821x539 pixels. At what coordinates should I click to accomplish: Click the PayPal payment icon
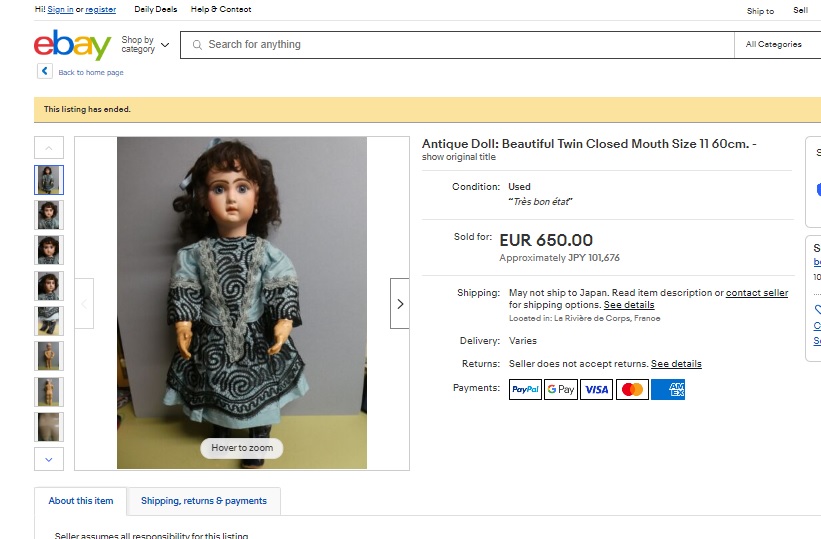pyautogui.click(x=525, y=389)
